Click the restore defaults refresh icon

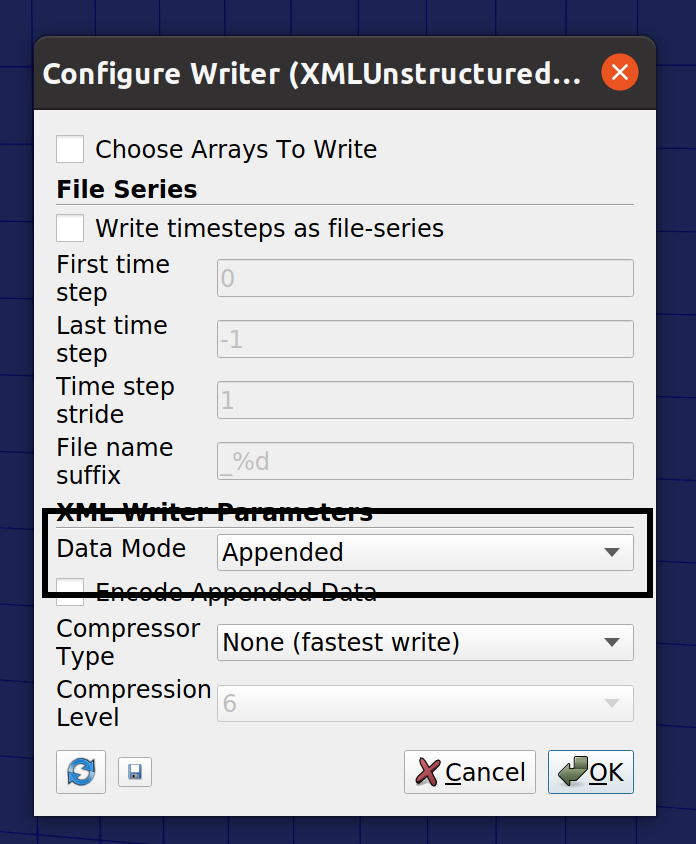(x=81, y=771)
